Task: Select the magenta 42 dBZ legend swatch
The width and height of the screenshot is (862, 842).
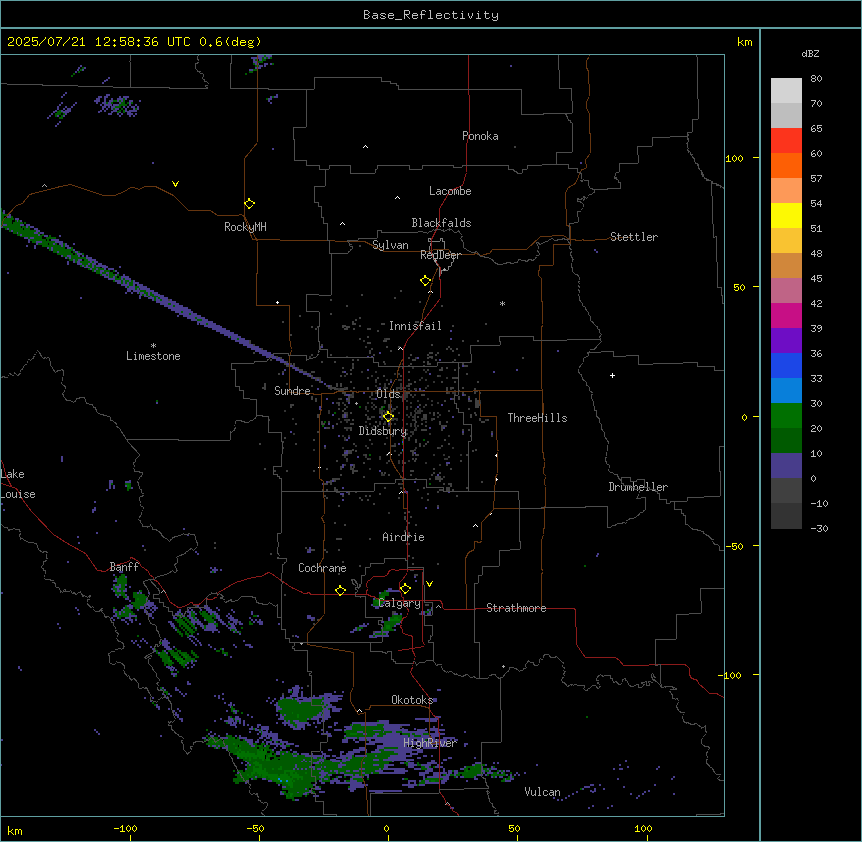Action: (x=786, y=315)
